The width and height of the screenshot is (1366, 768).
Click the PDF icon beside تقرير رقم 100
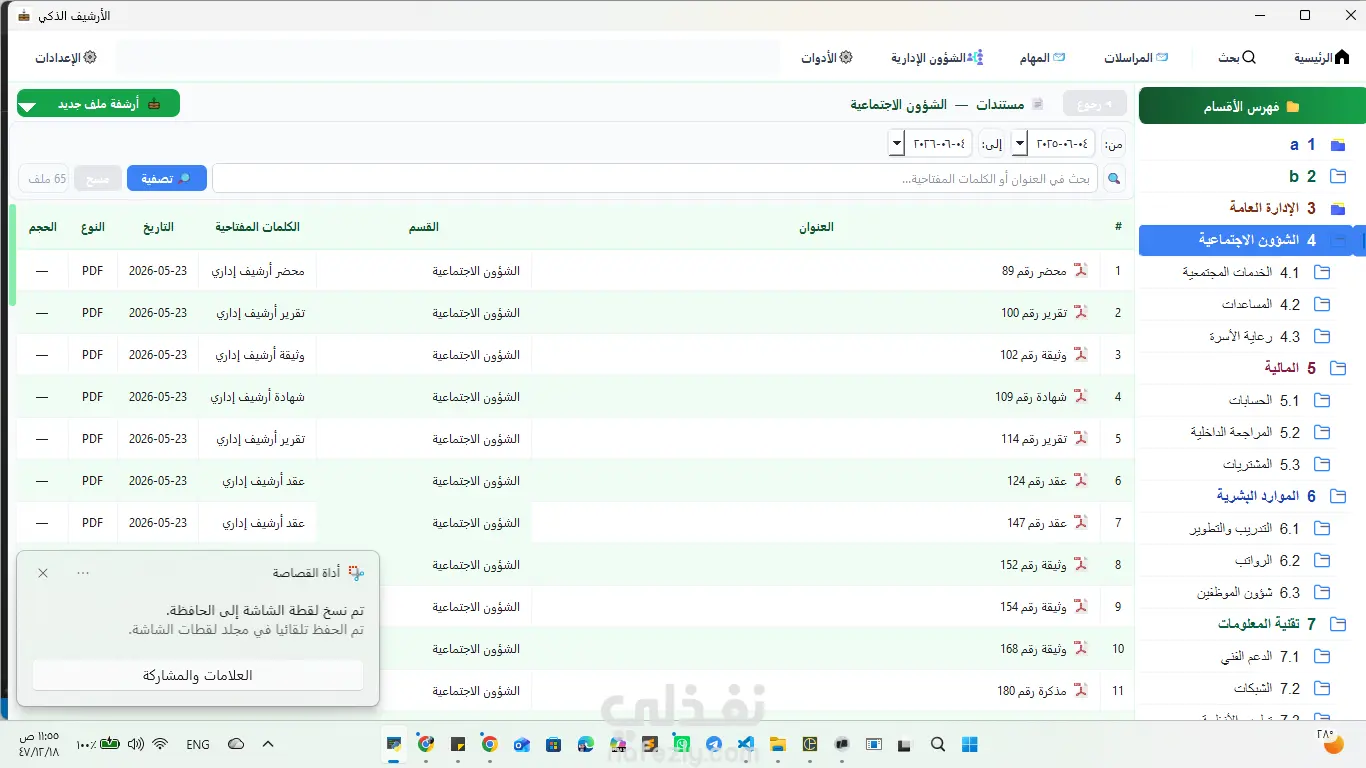(1080, 312)
